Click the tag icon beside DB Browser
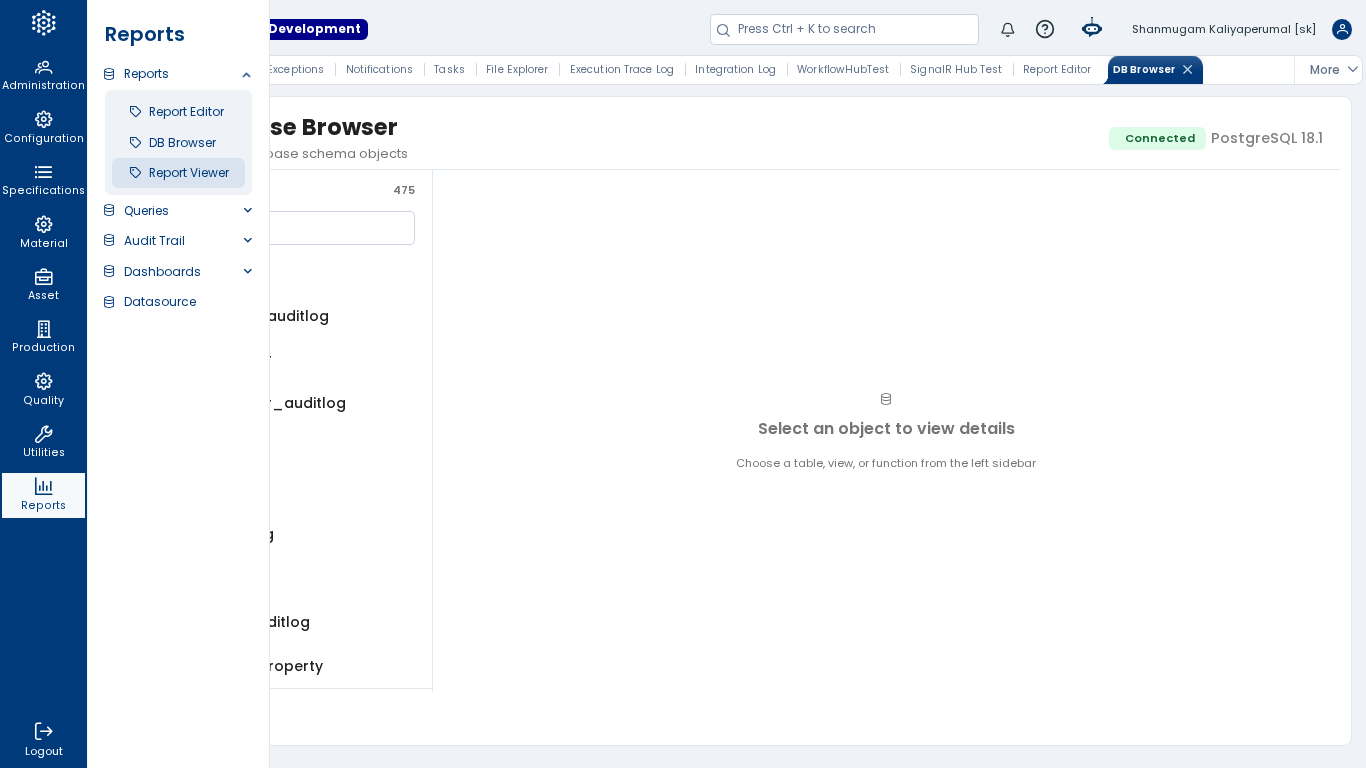Viewport: 1366px width, 768px height. tap(136, 143)
